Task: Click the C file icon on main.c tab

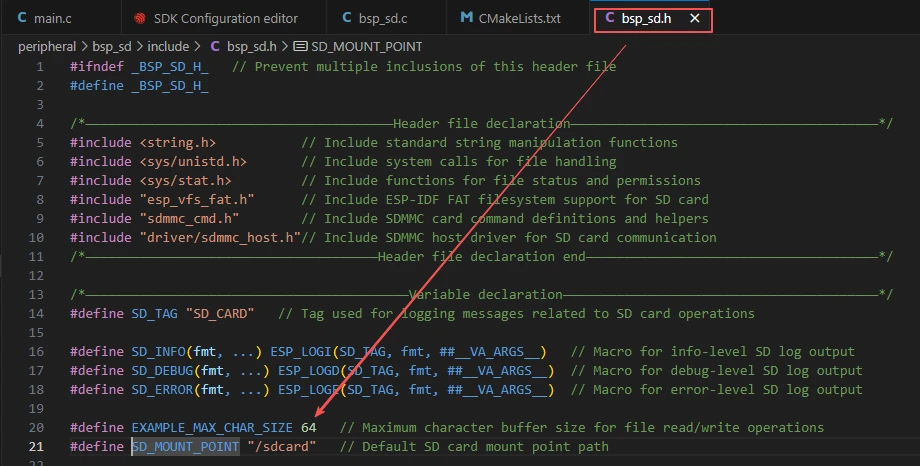Action: point(22,18)
